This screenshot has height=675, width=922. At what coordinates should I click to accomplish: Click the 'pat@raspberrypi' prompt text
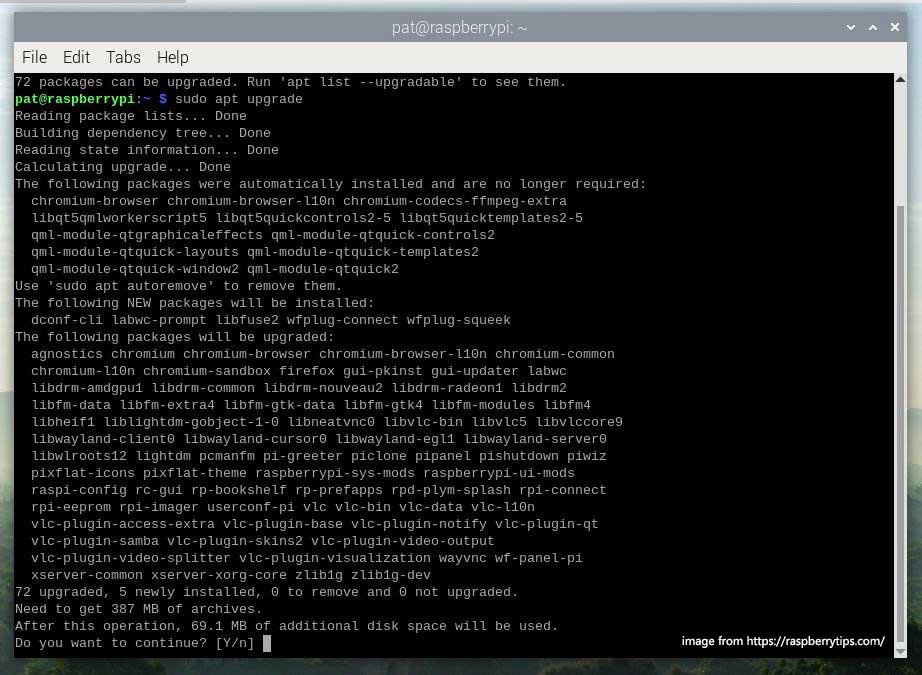pyautogui.click(x=75, y=99)
